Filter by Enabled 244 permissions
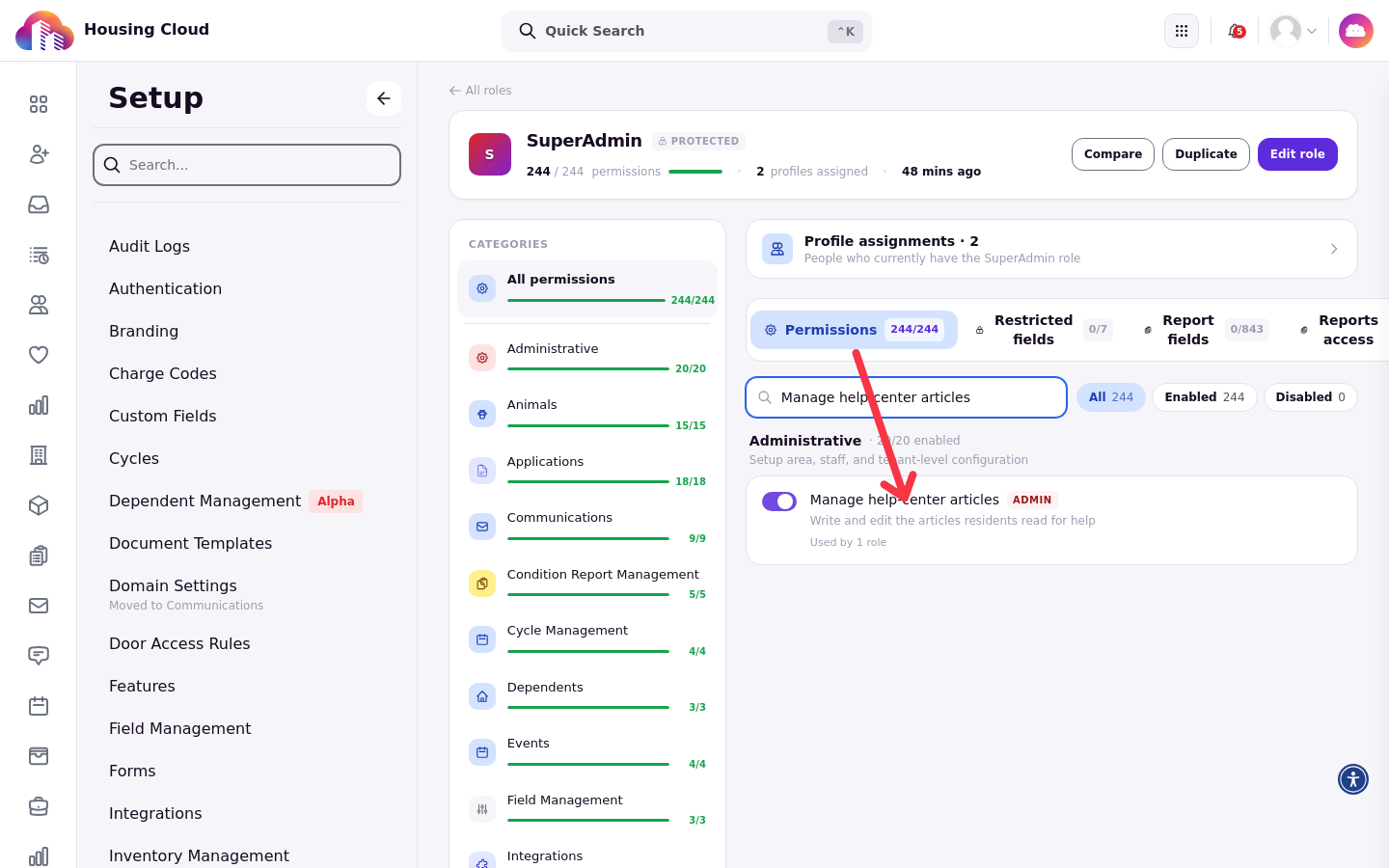1389x868 pixels. (x=1205, y=397)
